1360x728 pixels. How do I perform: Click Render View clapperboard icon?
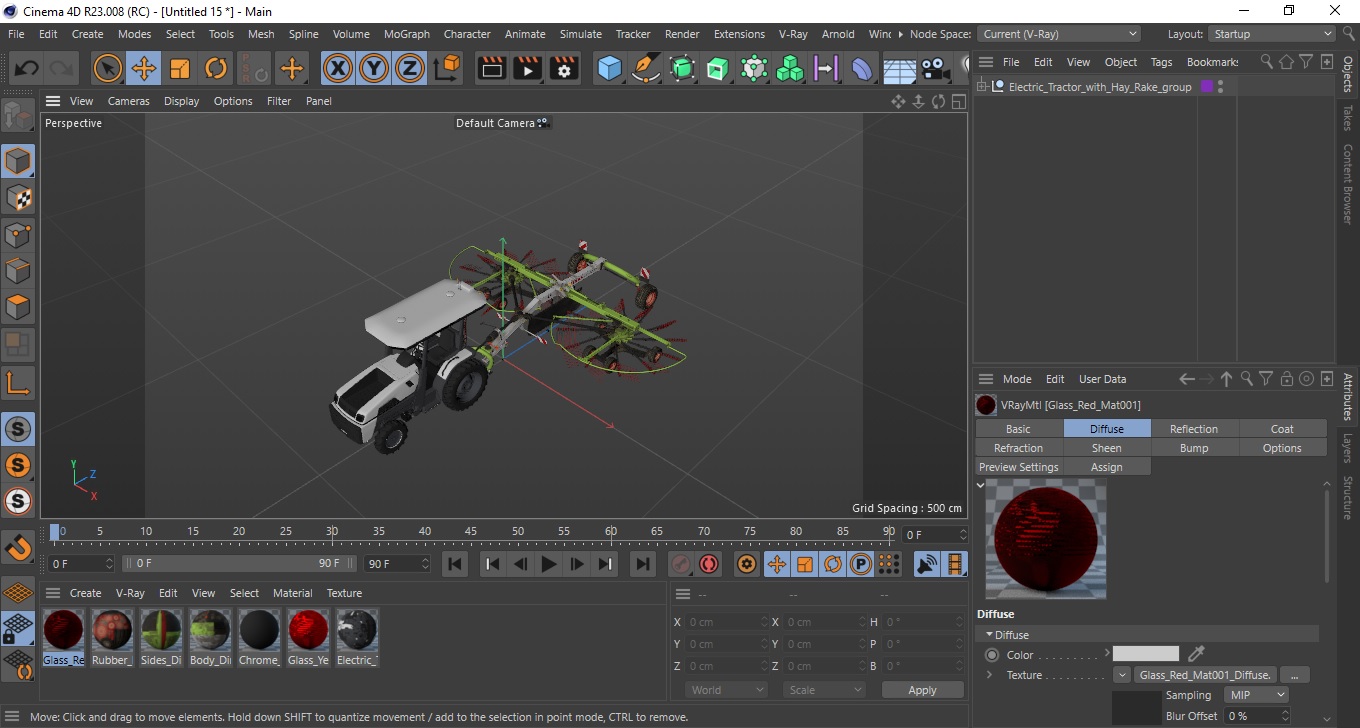click(492, 69)
